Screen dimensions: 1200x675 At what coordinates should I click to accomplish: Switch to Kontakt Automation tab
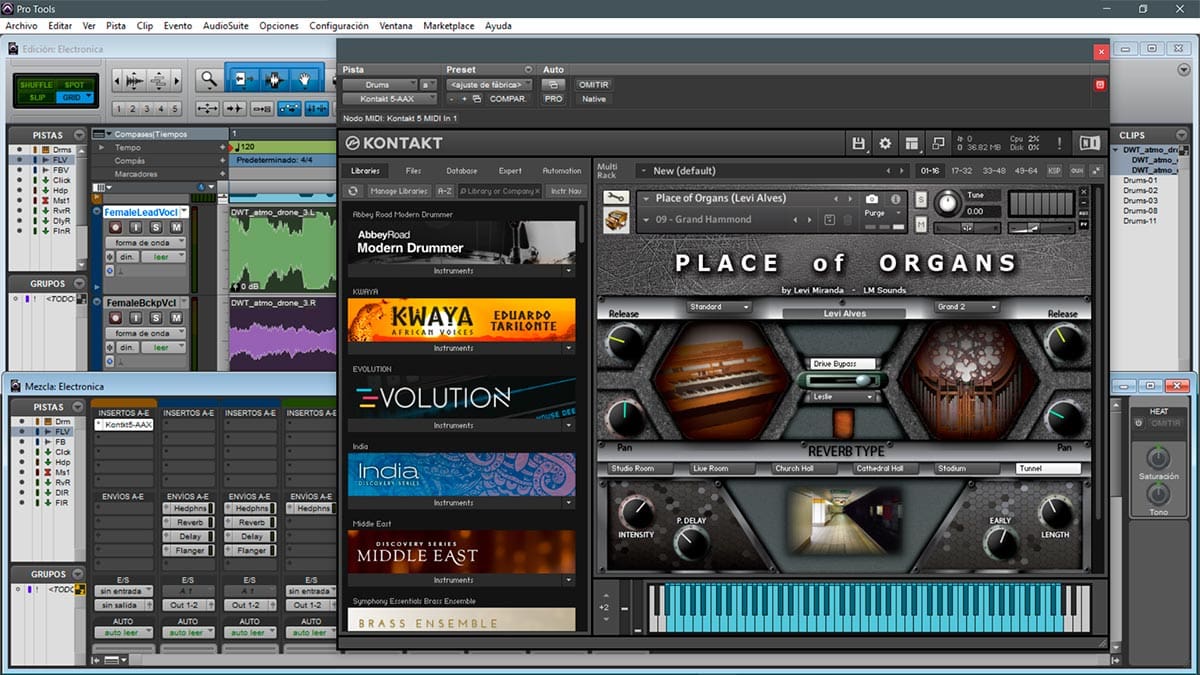click(x=562, y=171)
